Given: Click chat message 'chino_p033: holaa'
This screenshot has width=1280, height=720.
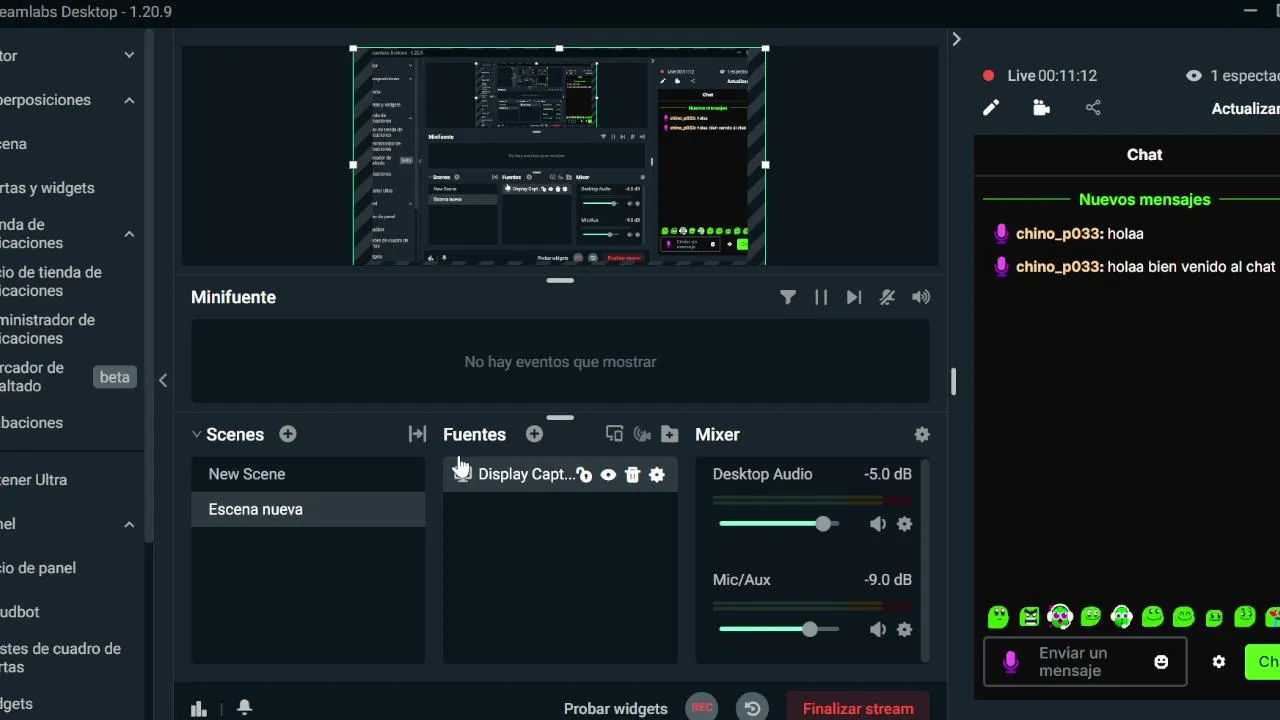Looking at the screenshot, I should point(1080,234).
